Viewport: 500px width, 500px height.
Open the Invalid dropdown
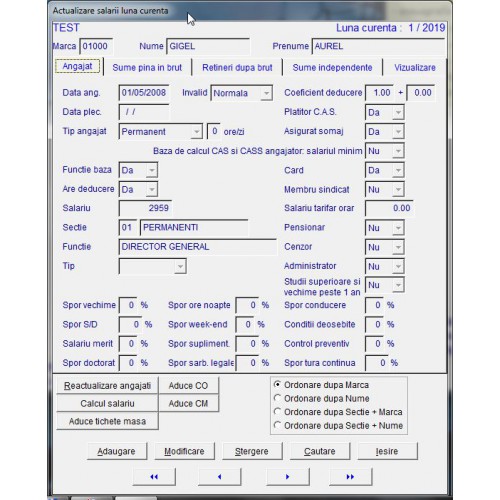point(266,93)
